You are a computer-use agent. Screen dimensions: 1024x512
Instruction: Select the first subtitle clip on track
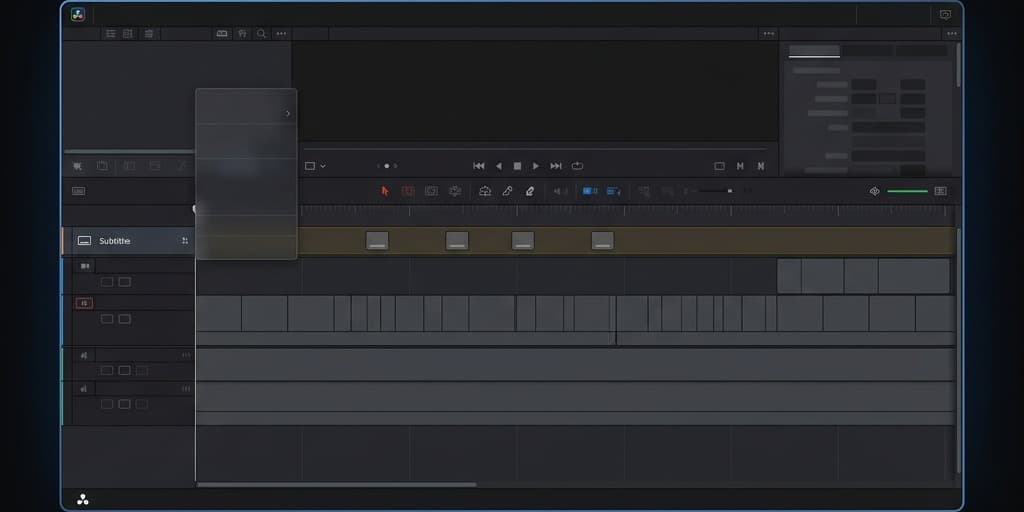(377, 241)
